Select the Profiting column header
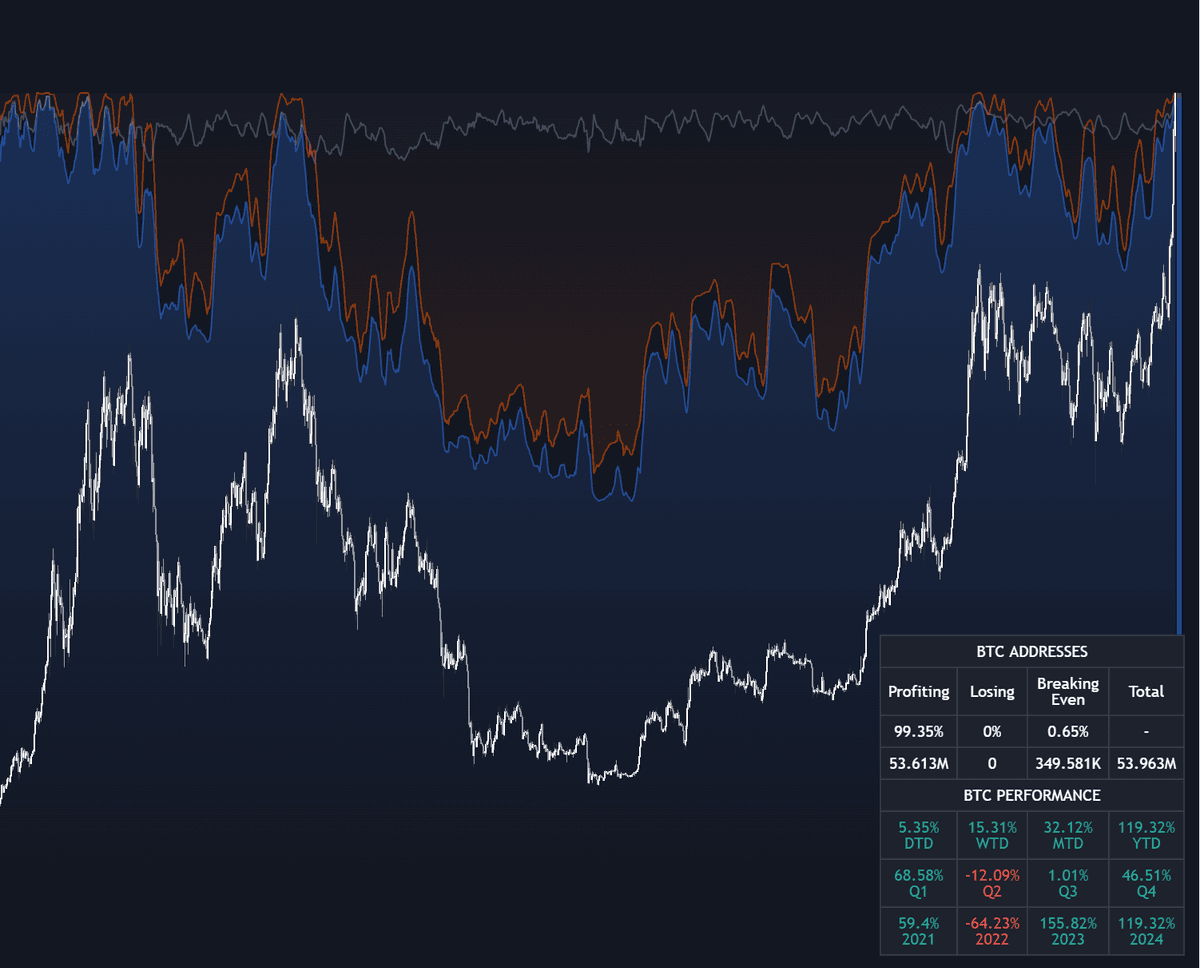This screenshot has height=968, width=1200. tap(918, 692)
